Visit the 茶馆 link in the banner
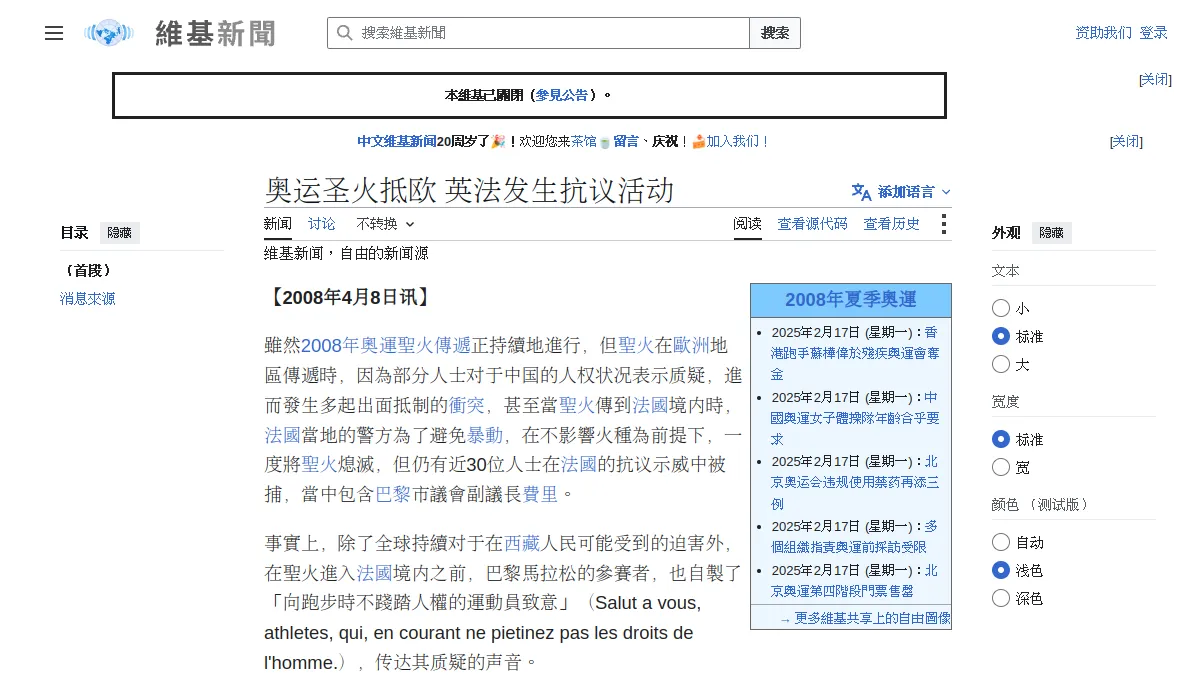Image resolution: width=1200 pixels, height=675 pixels. (584, 142)
